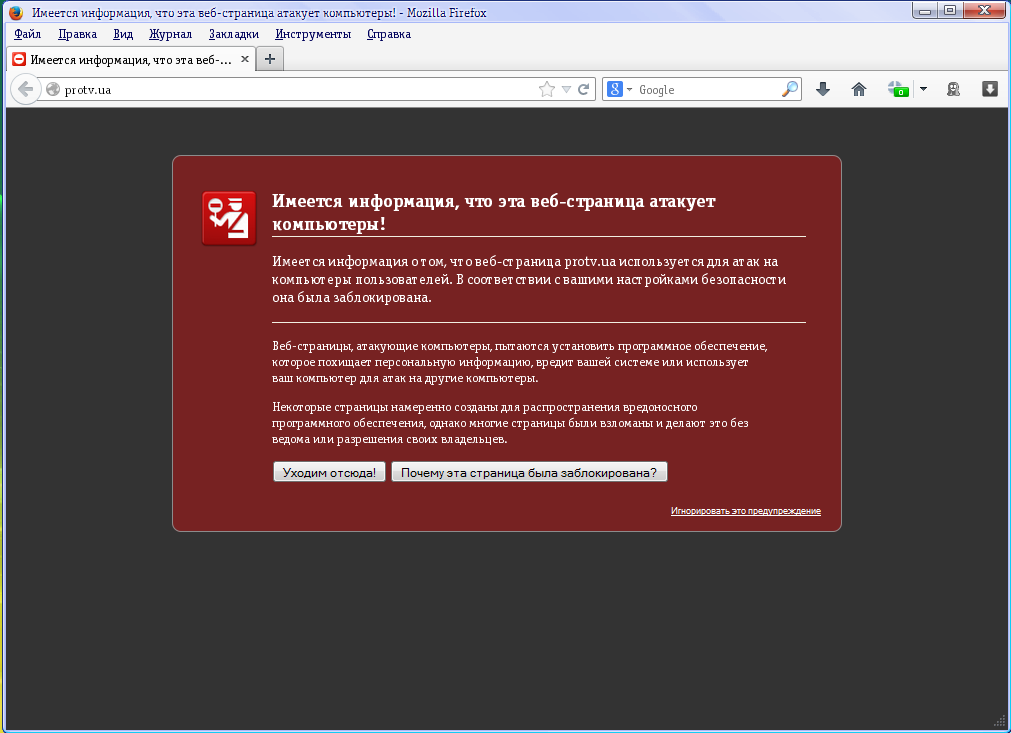Click 'Игнорировать это предупреждение' link
The width and height of the screenshot is (1011, 733).
[745, 511]
